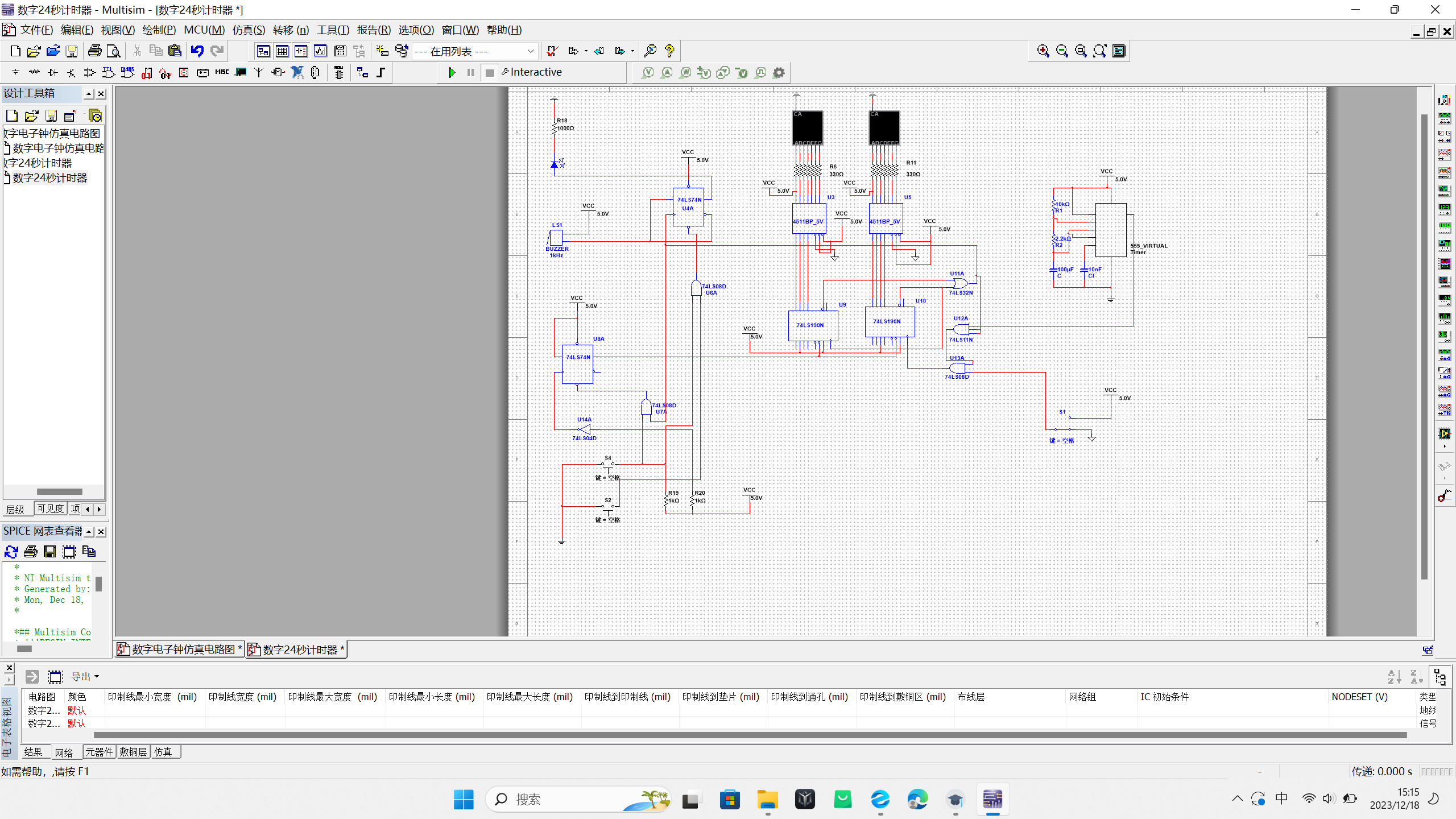Click the Undo arrow icon
Image resolution: width=1456 pixels, height=819 pixels.
coord(197,51)
